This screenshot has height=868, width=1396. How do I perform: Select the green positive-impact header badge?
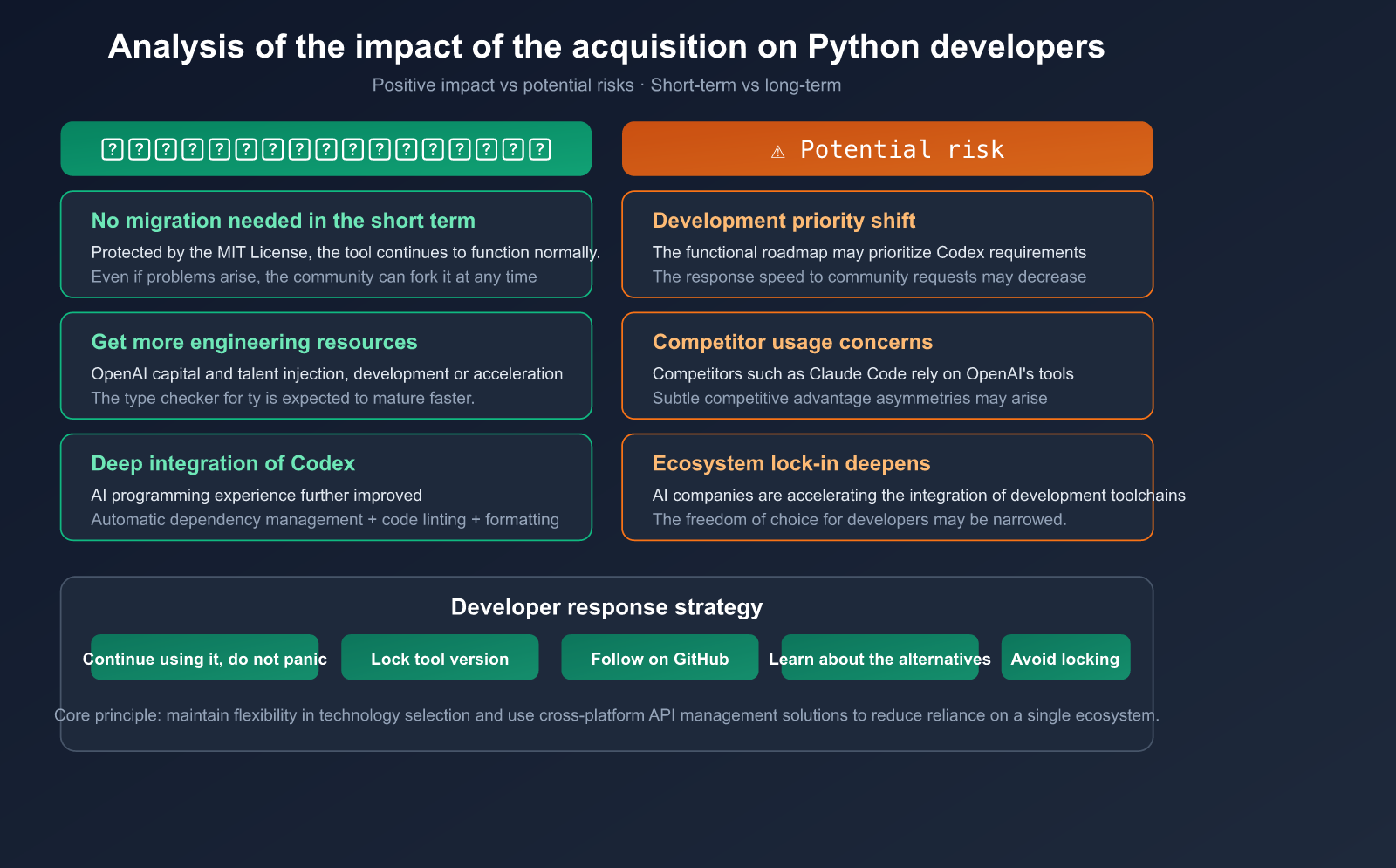[325, 148]
